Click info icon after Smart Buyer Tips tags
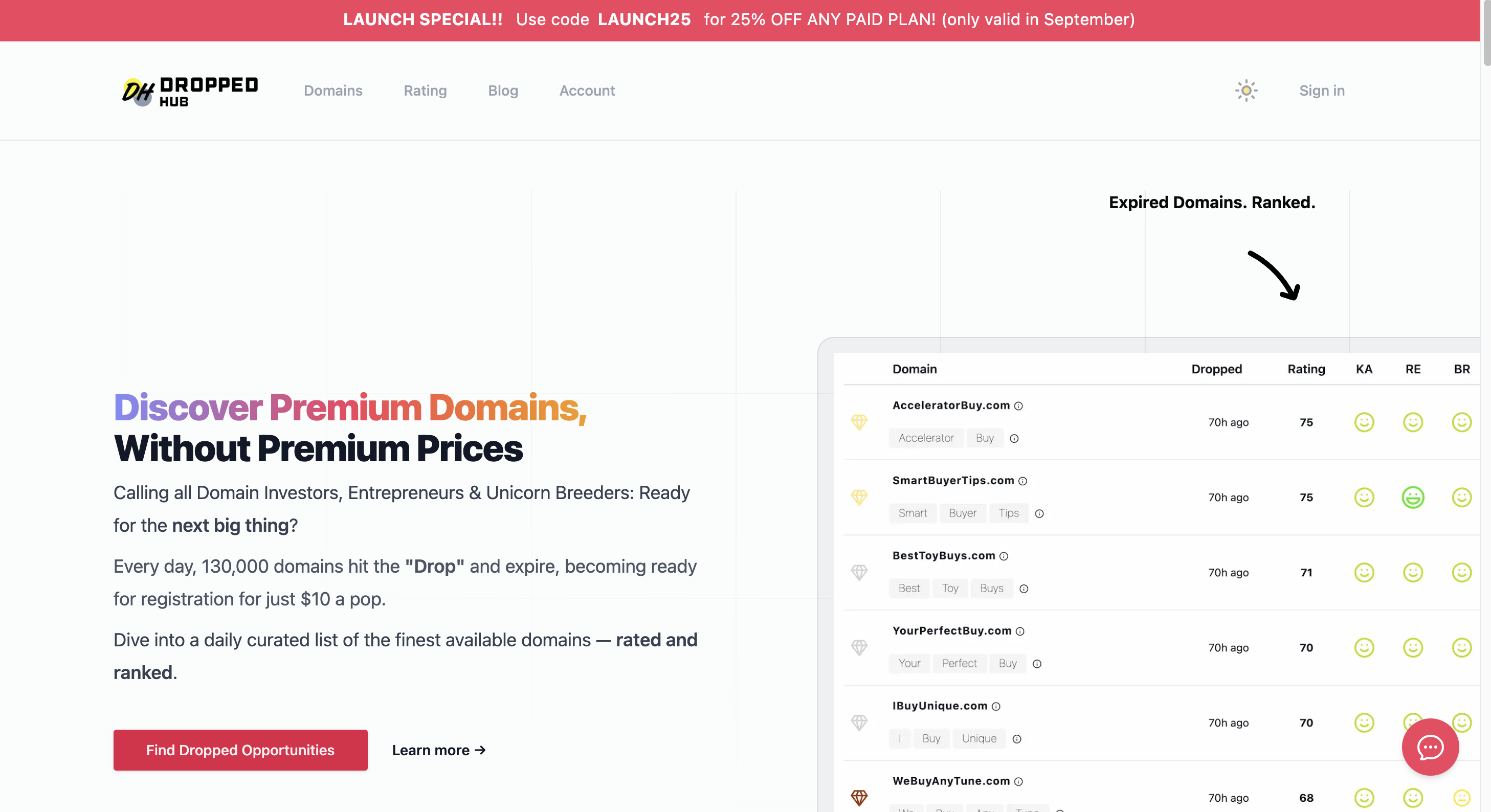The width and height of the screenshot is (1491, 812). 1039,514
